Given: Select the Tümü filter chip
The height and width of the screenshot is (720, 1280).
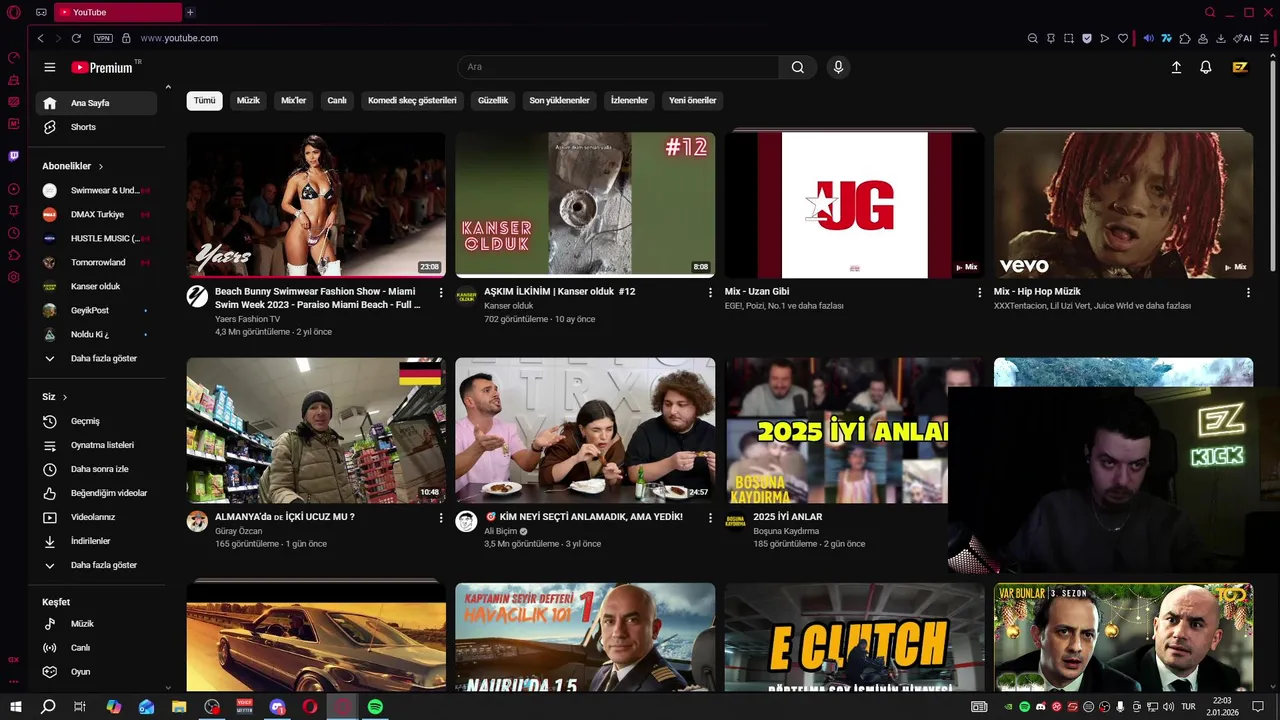Looking at the screenshot, I should (204, 100).
